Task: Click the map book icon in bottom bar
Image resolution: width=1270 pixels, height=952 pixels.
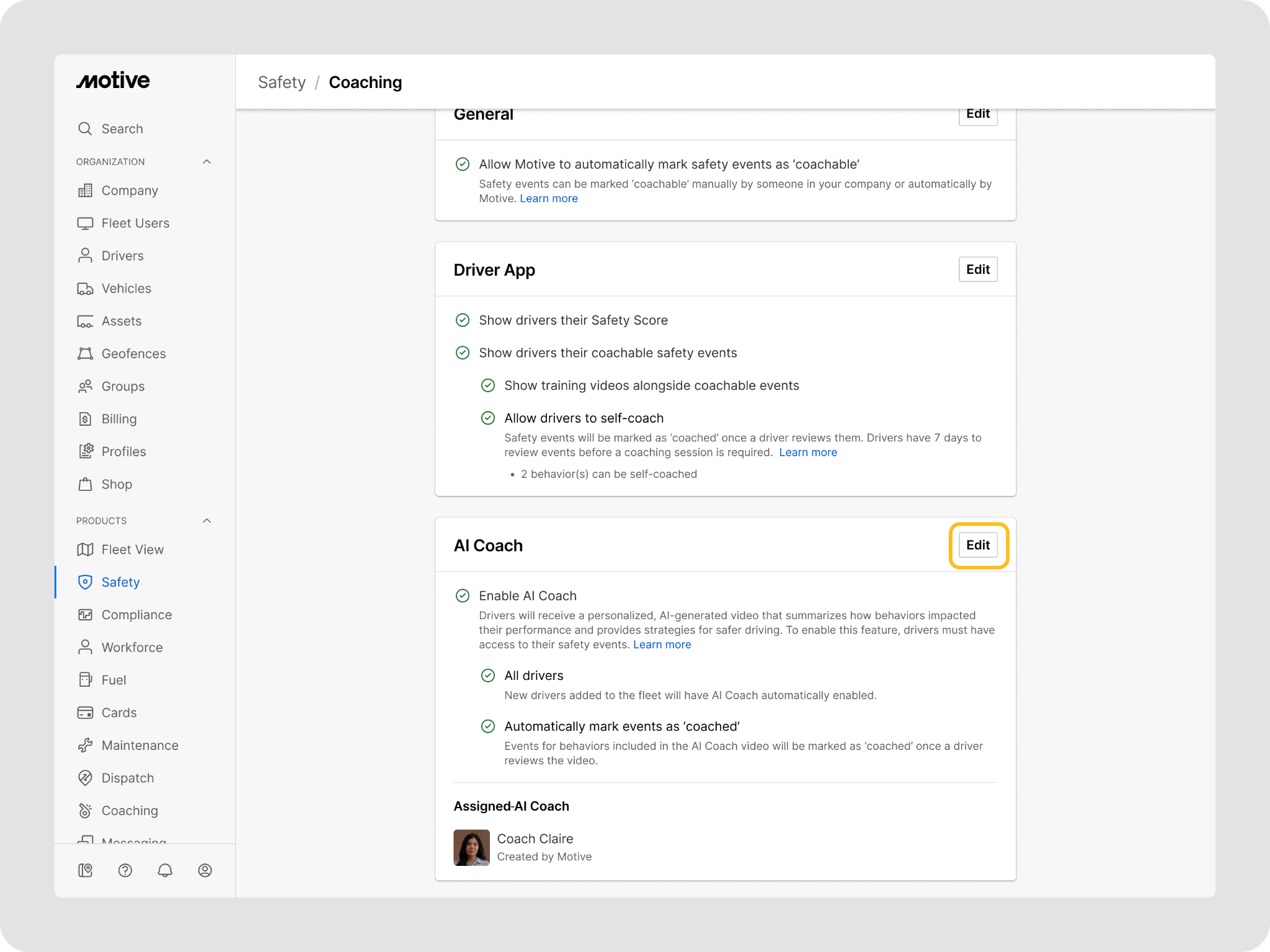Action: pyautogui.click(x=86, y=870)
